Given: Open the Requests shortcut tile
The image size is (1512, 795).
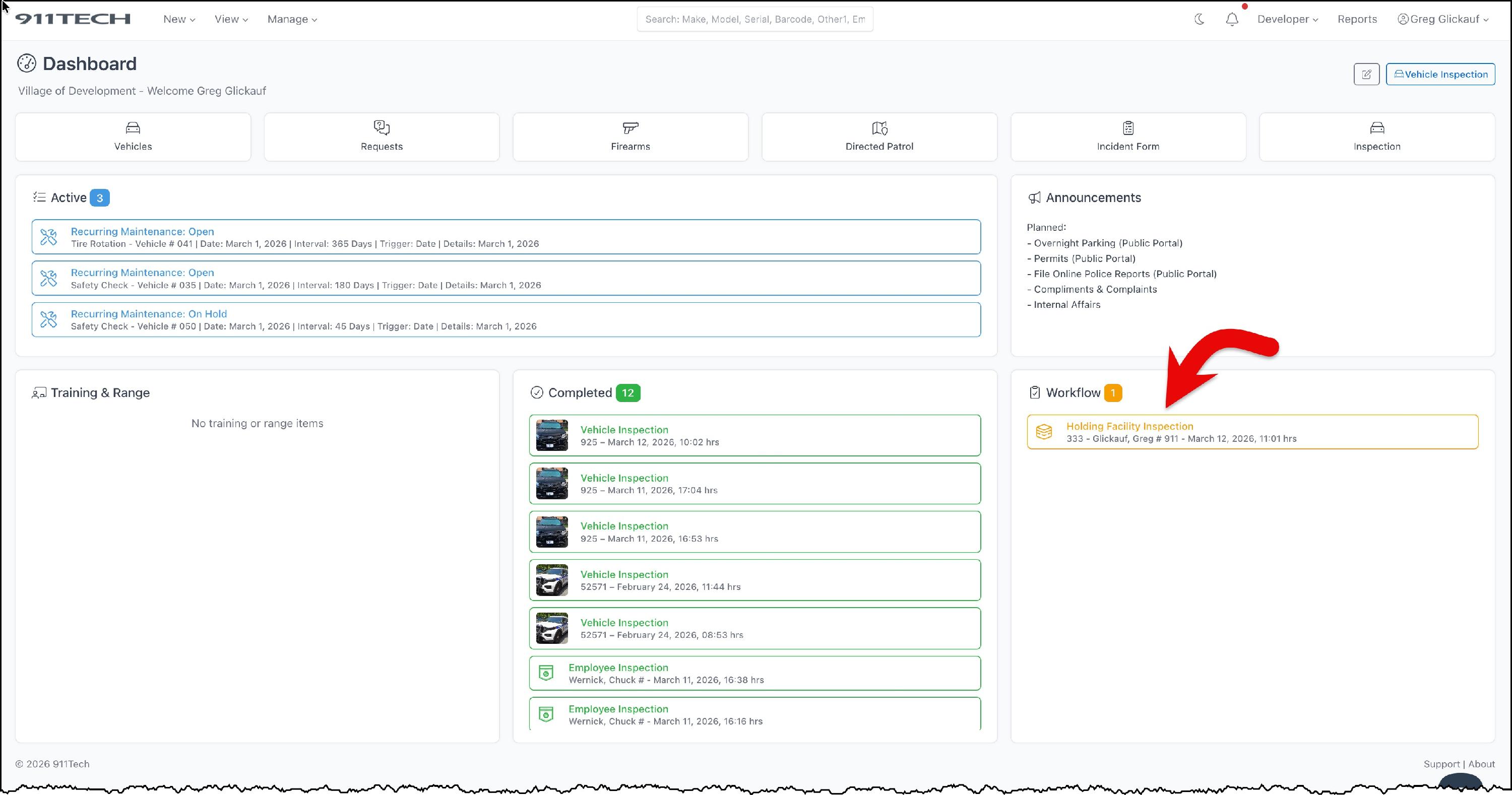Looking at the screenshot, I should tap(382, 137).
